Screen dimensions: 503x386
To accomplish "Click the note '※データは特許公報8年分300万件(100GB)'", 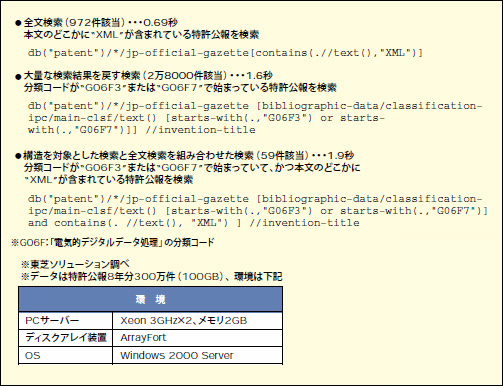I will (122, 277).
